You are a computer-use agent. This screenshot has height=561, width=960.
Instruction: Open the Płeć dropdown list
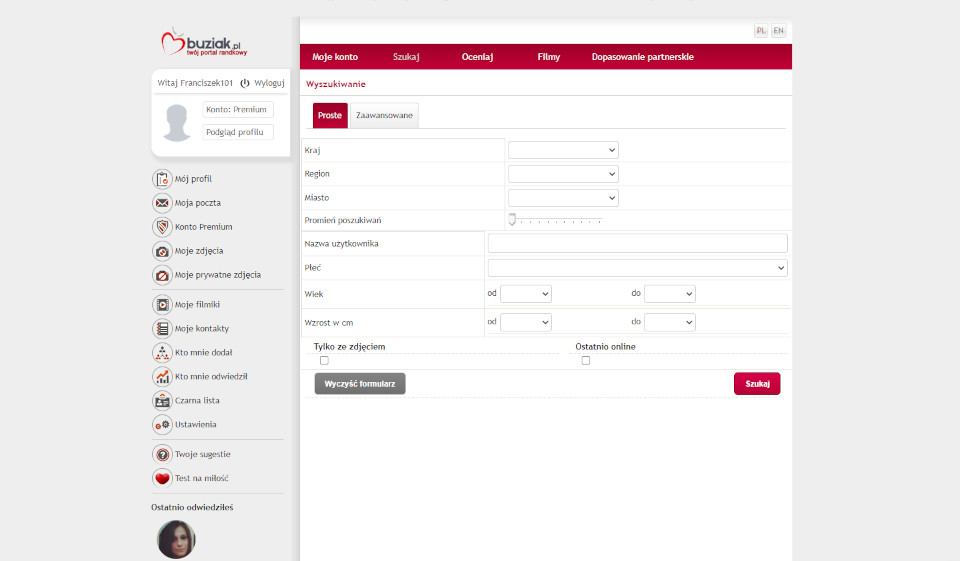coord(637,268)
